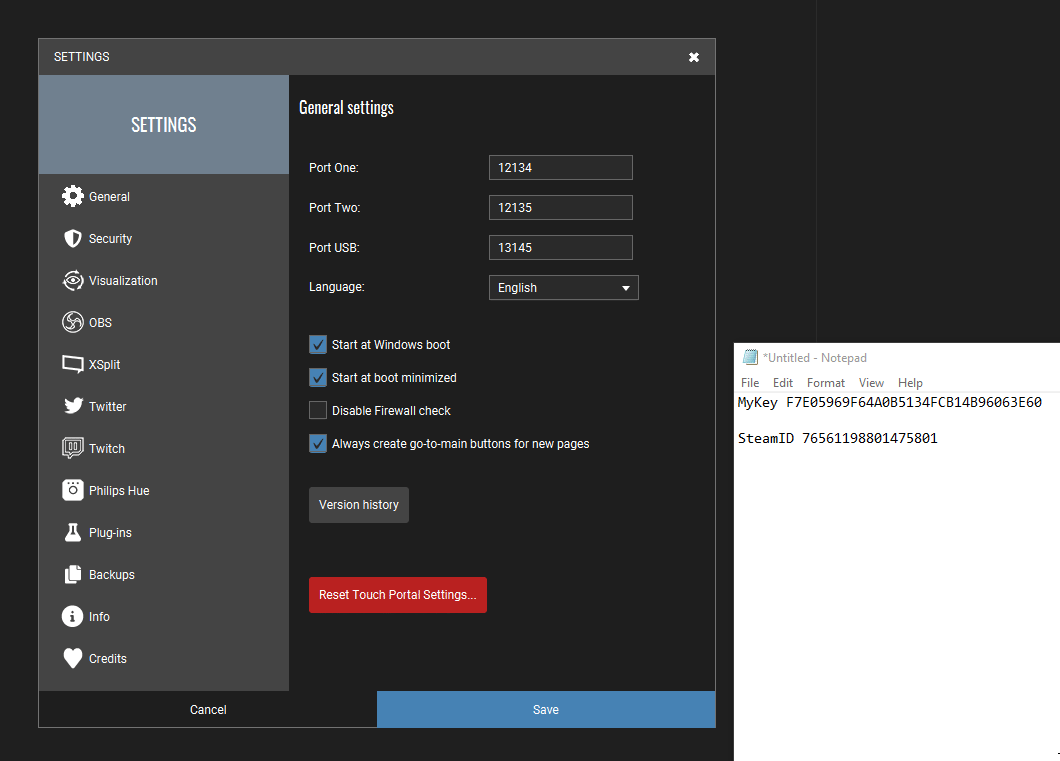Image resolution: width=1060 pixels, height=761 pixels.
Task: Click the Plug-ins flask icon
Action: (x=72, y=533)
